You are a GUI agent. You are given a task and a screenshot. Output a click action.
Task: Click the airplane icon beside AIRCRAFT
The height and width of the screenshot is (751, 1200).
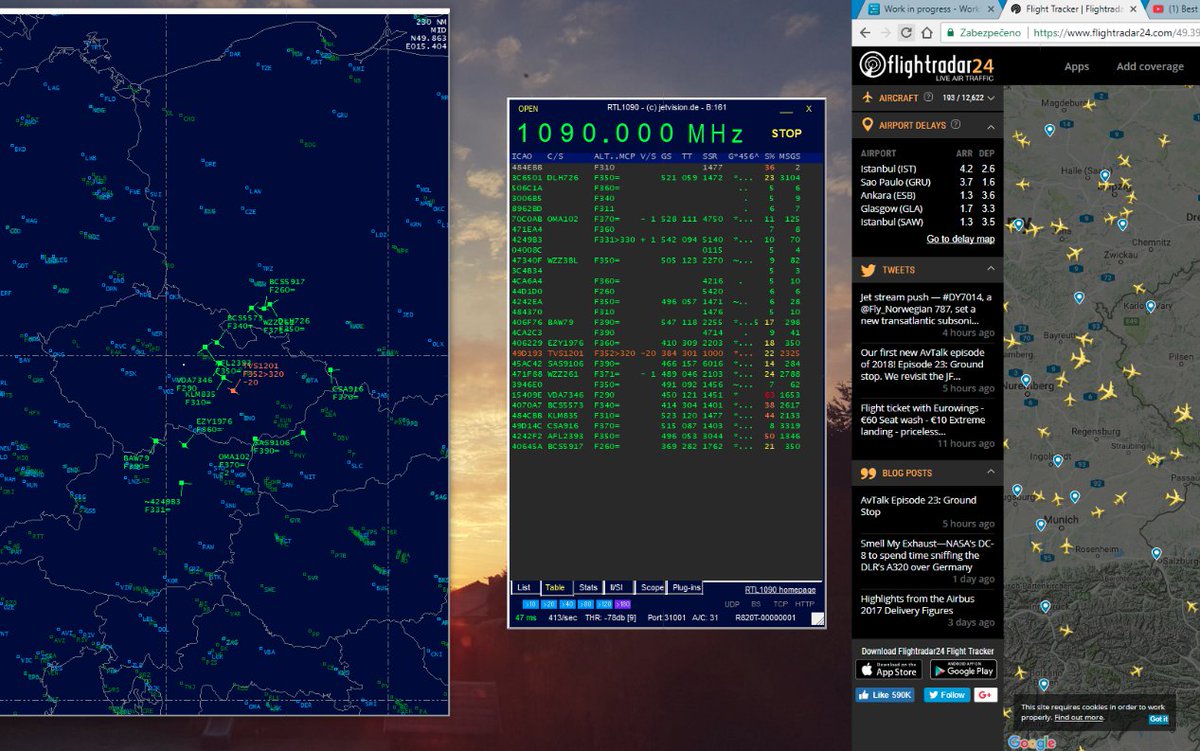click(867, 98)
